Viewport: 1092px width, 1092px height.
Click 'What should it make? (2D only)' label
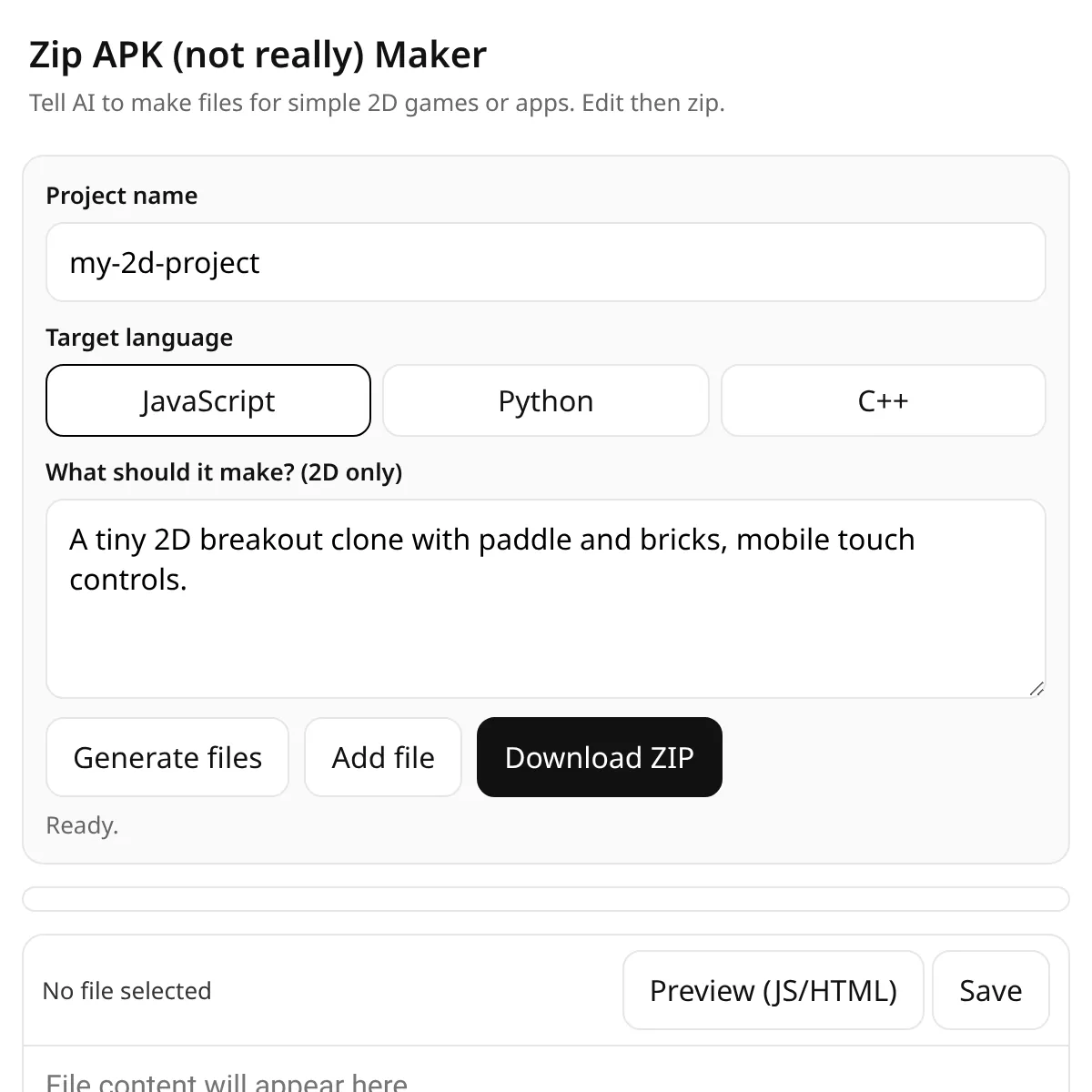click(x=224, y=472)
